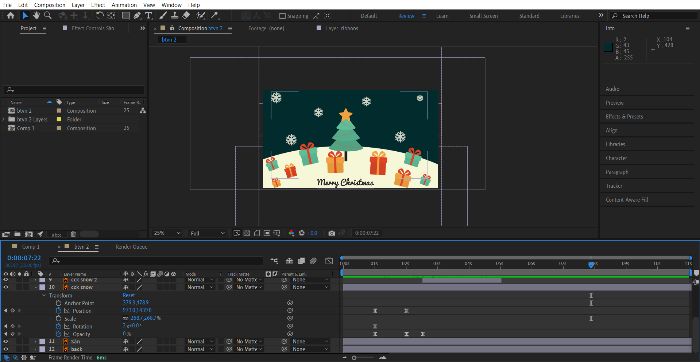
Task: Open the Animation menu
Action: [x=124, y=5]
